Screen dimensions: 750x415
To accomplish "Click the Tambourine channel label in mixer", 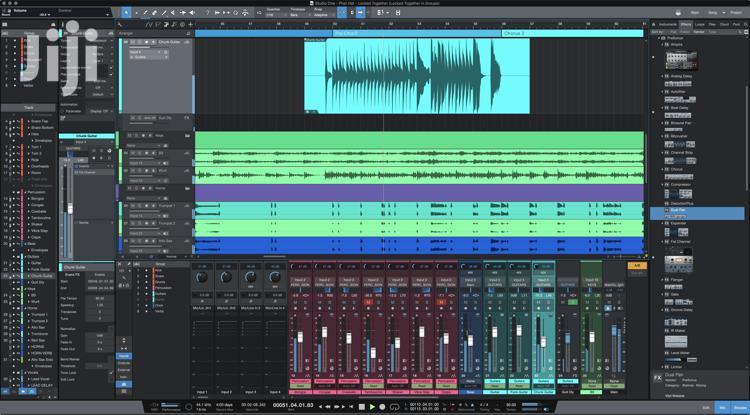I will click(x=374, y=392).
